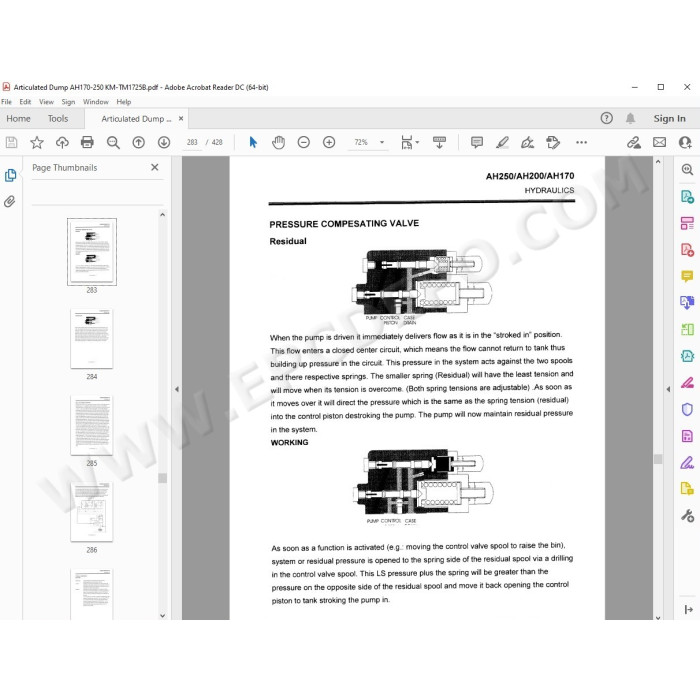
Task: Select page 285 thumbnail
Action: (x=92, y=425)
